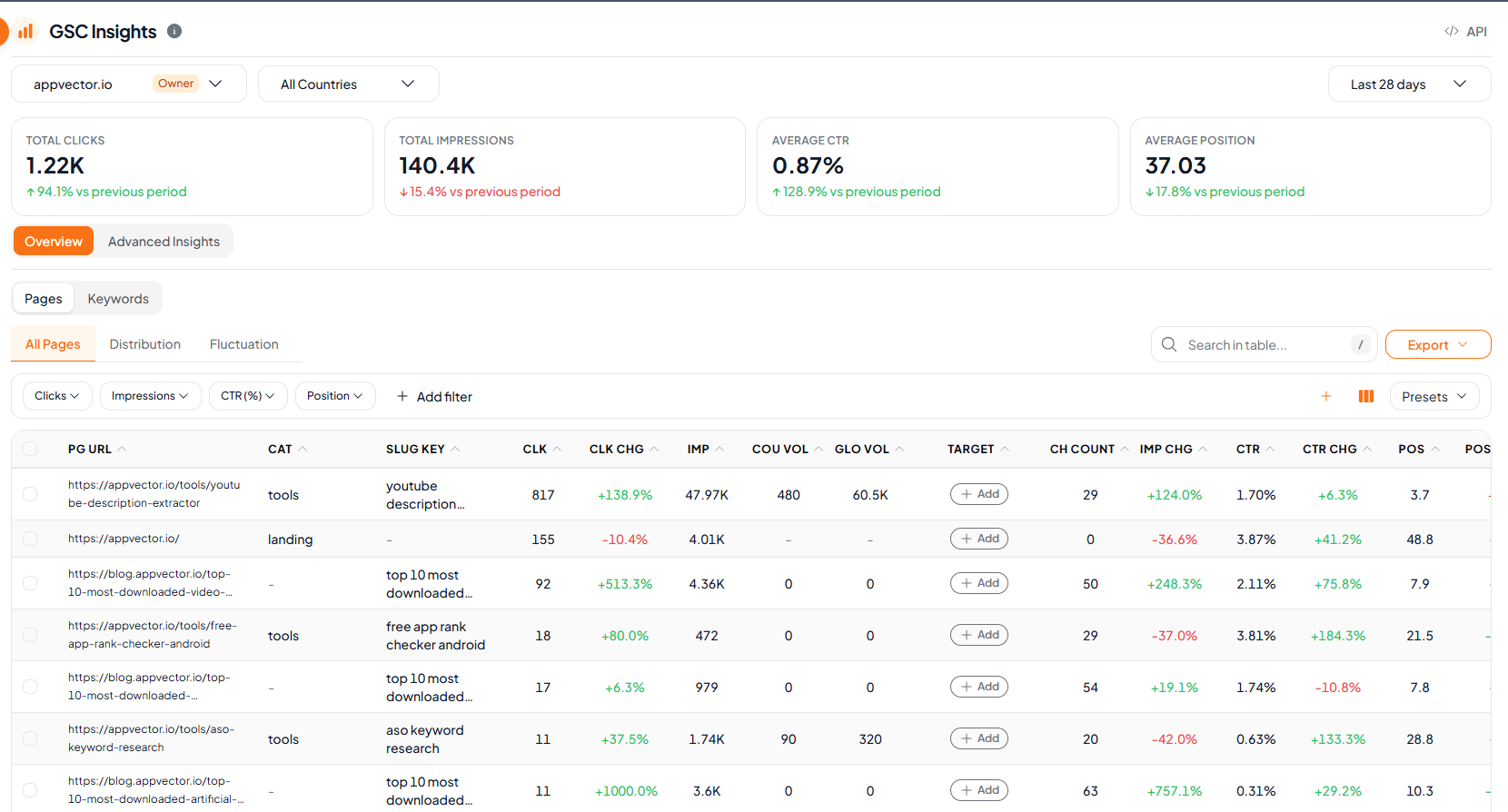Toggle the orange column layout icon
The width and height of the screenshot is (1508, 812).
click(1366, 396)
